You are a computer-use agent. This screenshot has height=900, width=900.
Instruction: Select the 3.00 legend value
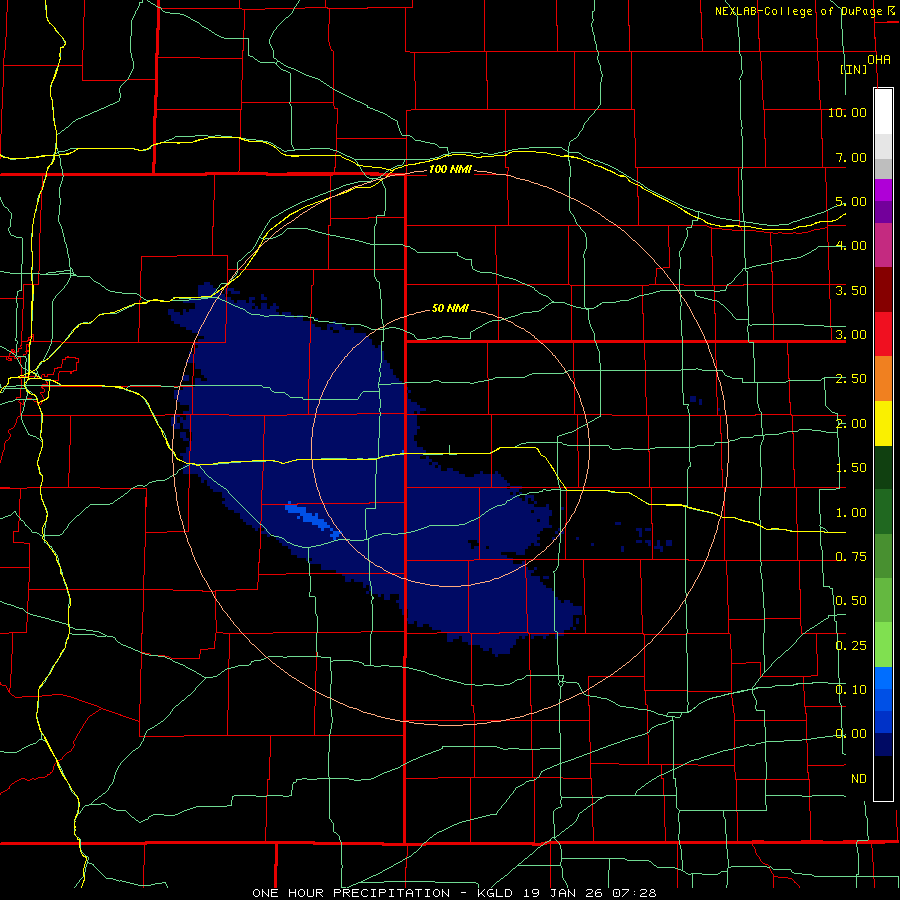point(851,335)
